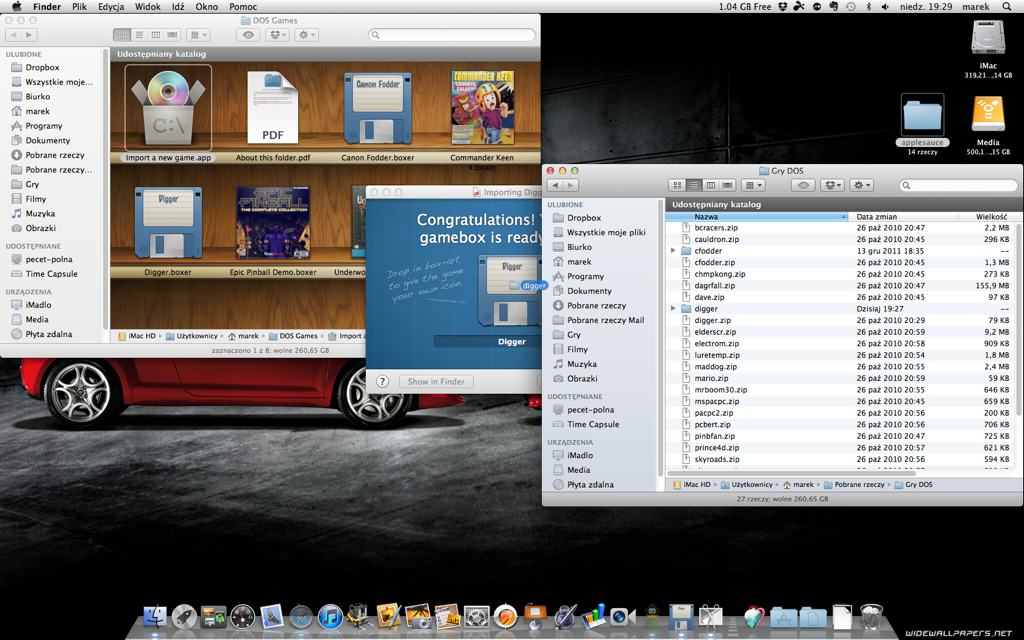Switch Gry DOS window to column view

[710, 185]
